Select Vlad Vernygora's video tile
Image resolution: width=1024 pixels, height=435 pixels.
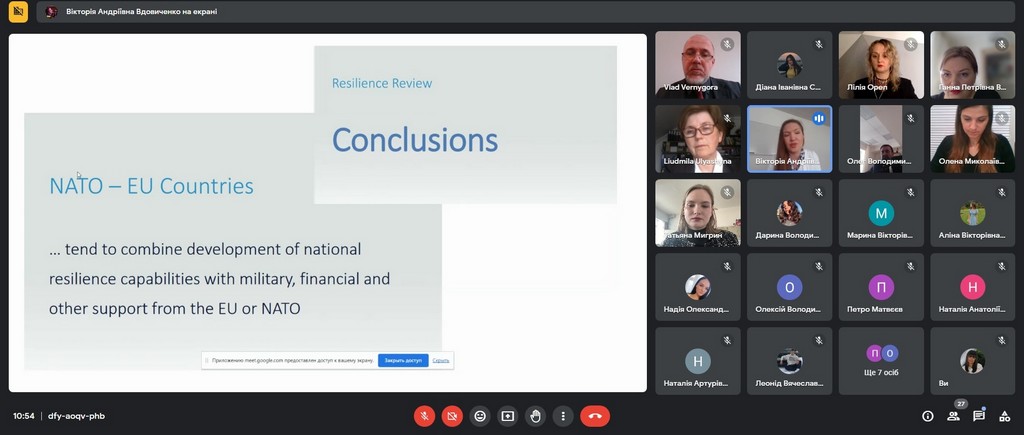[698, 65]
